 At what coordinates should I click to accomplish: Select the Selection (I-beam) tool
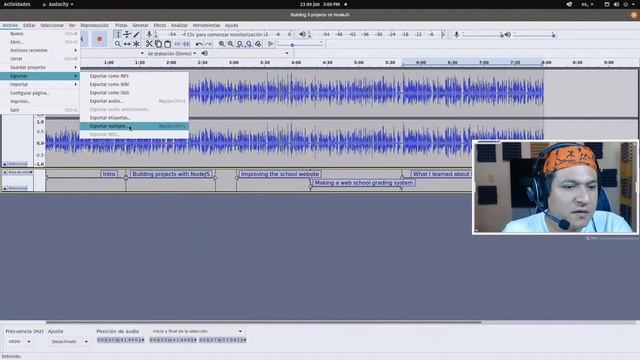[x=118, y=34]
